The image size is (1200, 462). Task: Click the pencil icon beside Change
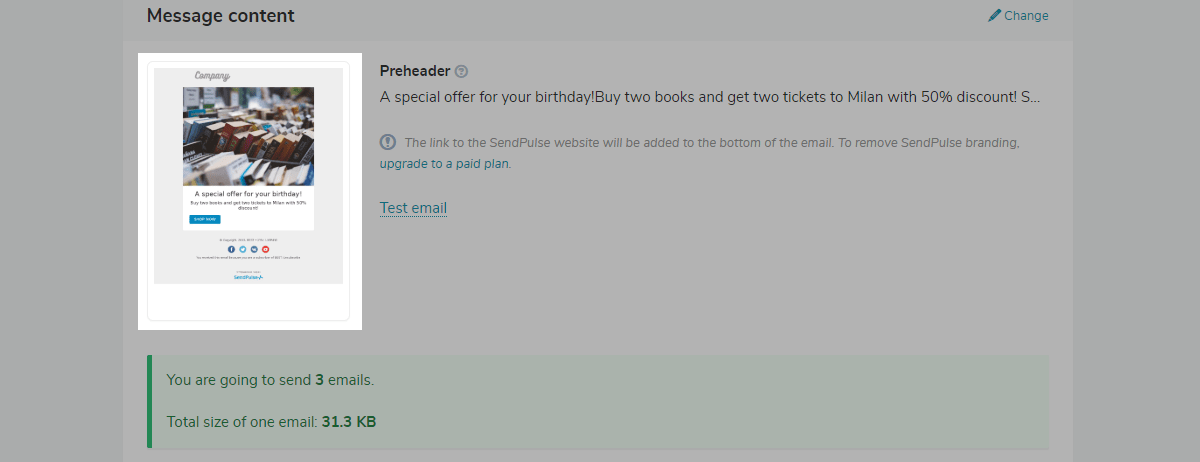pyautogui.click(x=994, y=15)
